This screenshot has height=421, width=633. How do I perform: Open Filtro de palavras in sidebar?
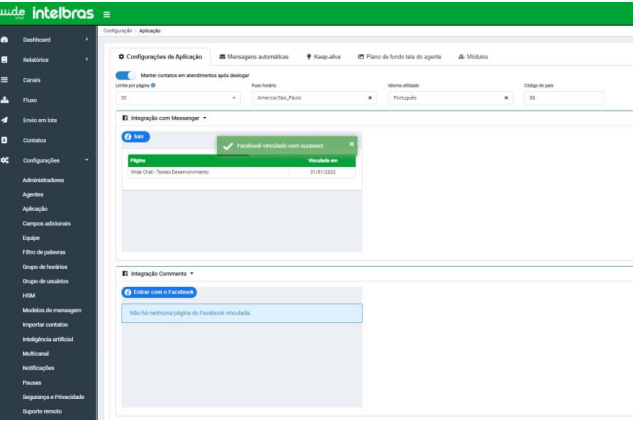[x=44, y=252]
